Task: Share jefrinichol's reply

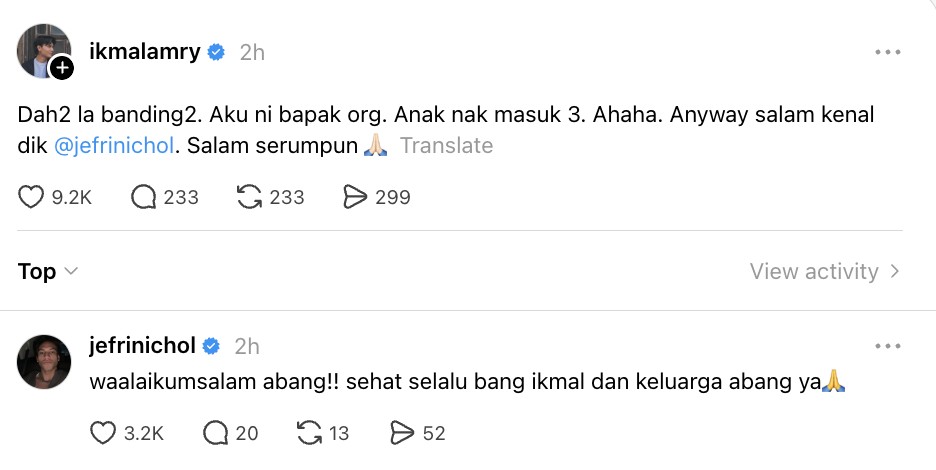Action: pyautogui.click(x=402, y=433)
